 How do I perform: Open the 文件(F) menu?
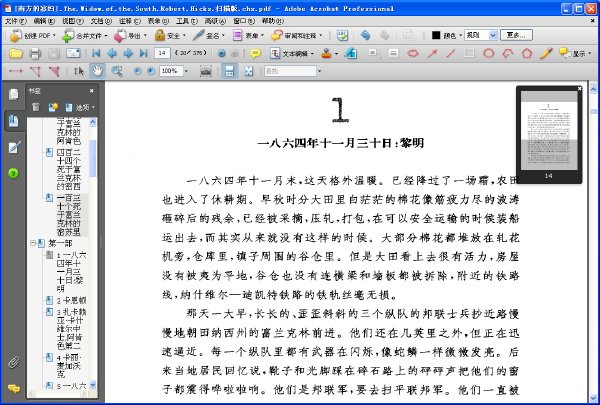16,21
